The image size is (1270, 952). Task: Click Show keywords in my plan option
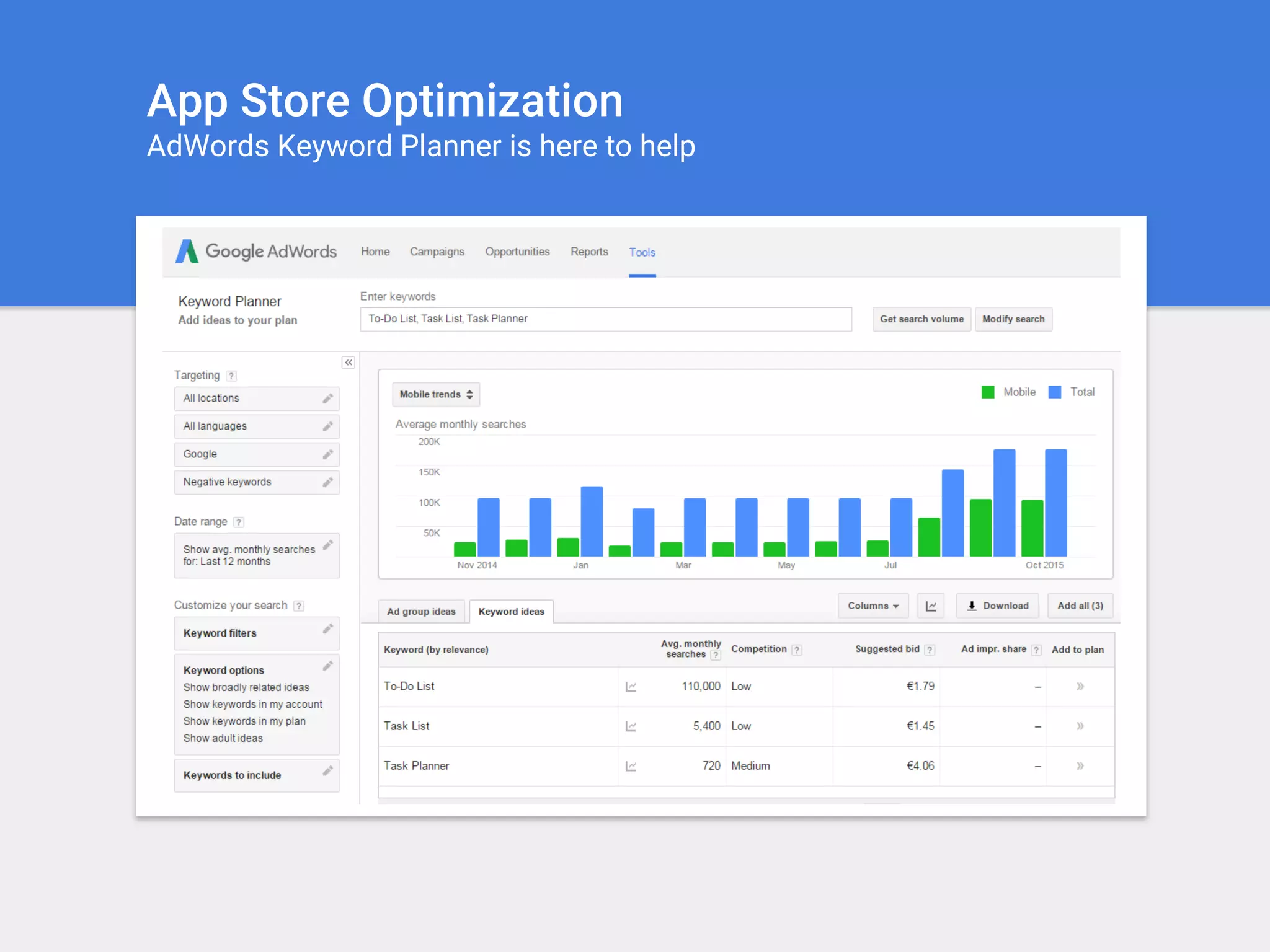244,721
